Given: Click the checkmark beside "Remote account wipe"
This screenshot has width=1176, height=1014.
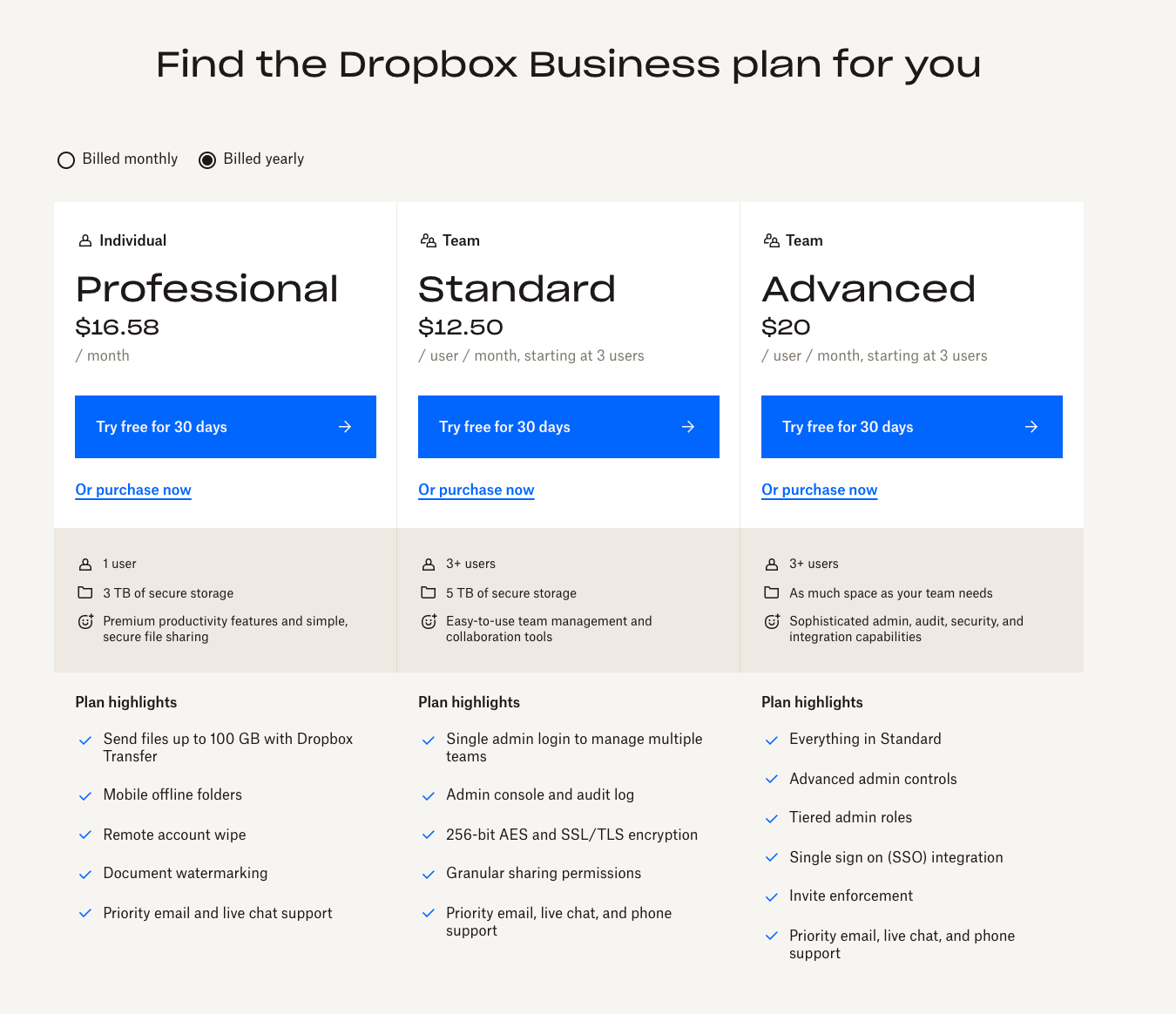Looking at the screenshot, I should click(x=85, y=835).
